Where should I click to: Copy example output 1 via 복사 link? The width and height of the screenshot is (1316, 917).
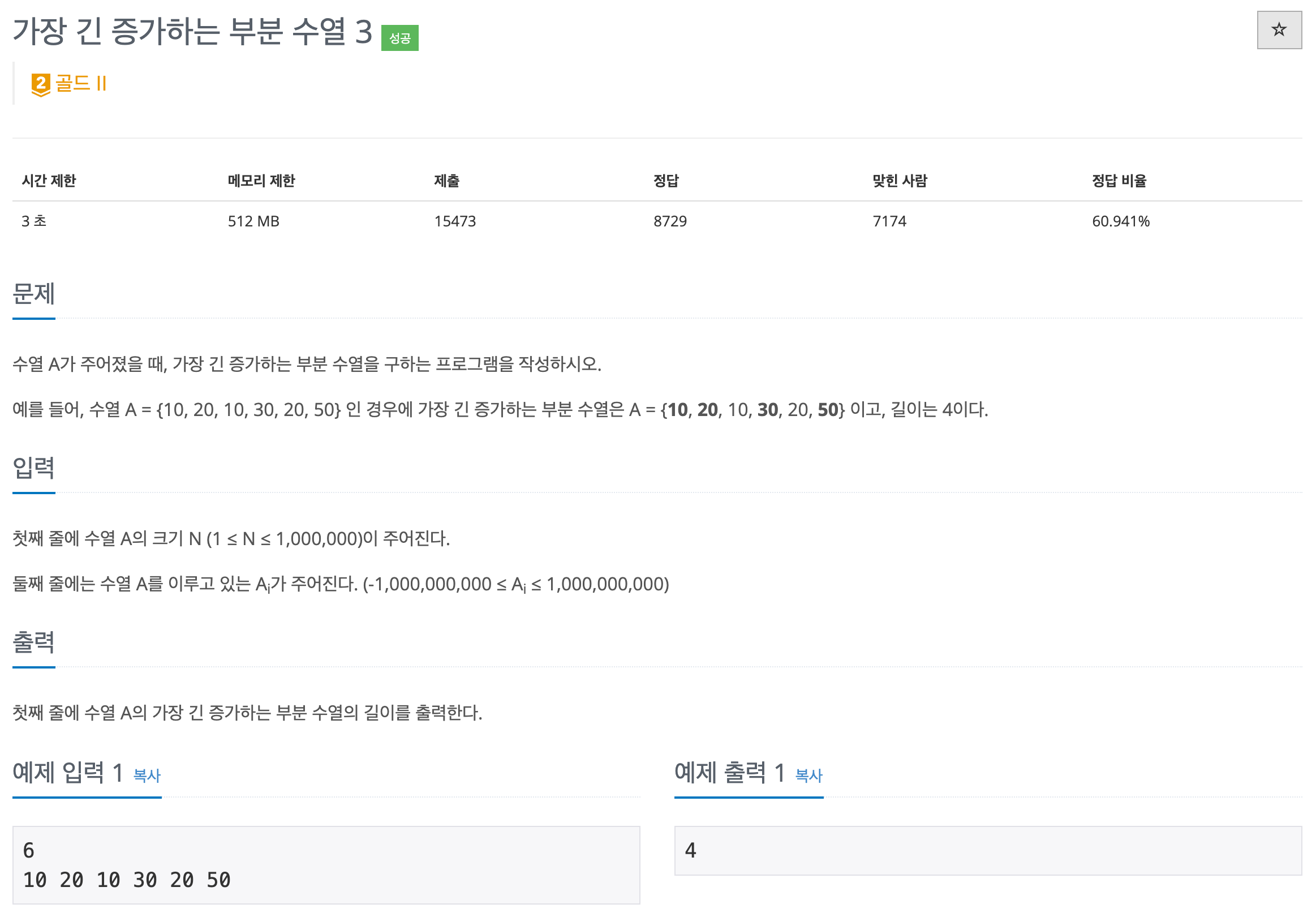(808, 775)
